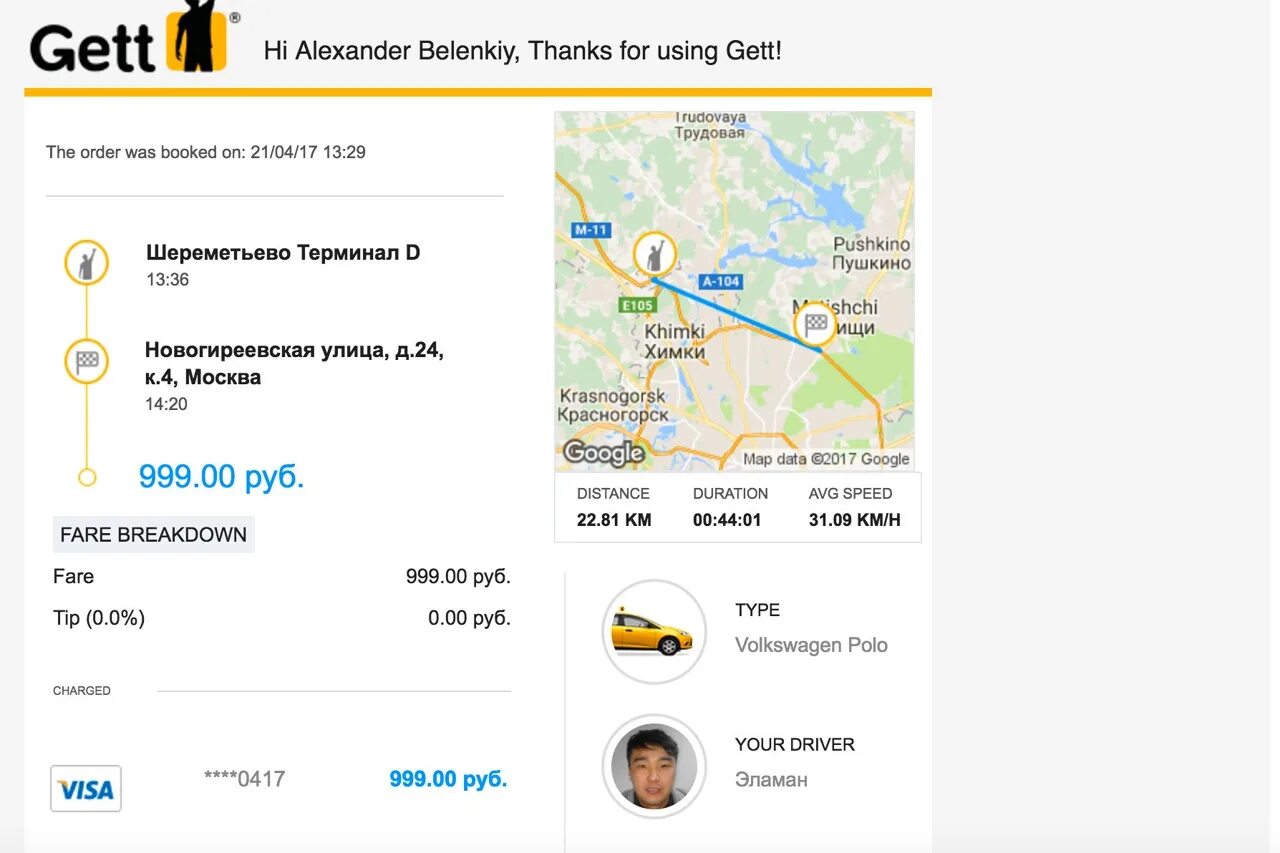Open the driver's profile photo
Viewport: 1280px width, 853px height.
pos(653,766)
